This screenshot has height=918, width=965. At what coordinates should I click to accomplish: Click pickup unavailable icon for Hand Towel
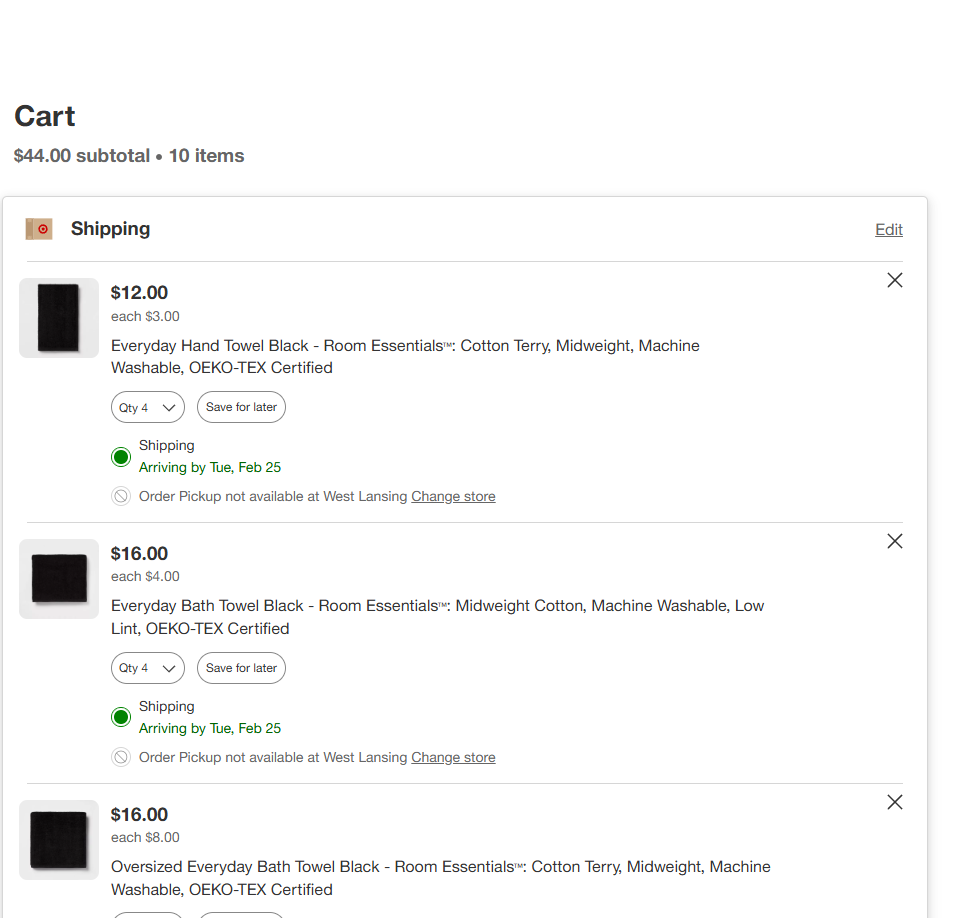(x=121, y=496)
